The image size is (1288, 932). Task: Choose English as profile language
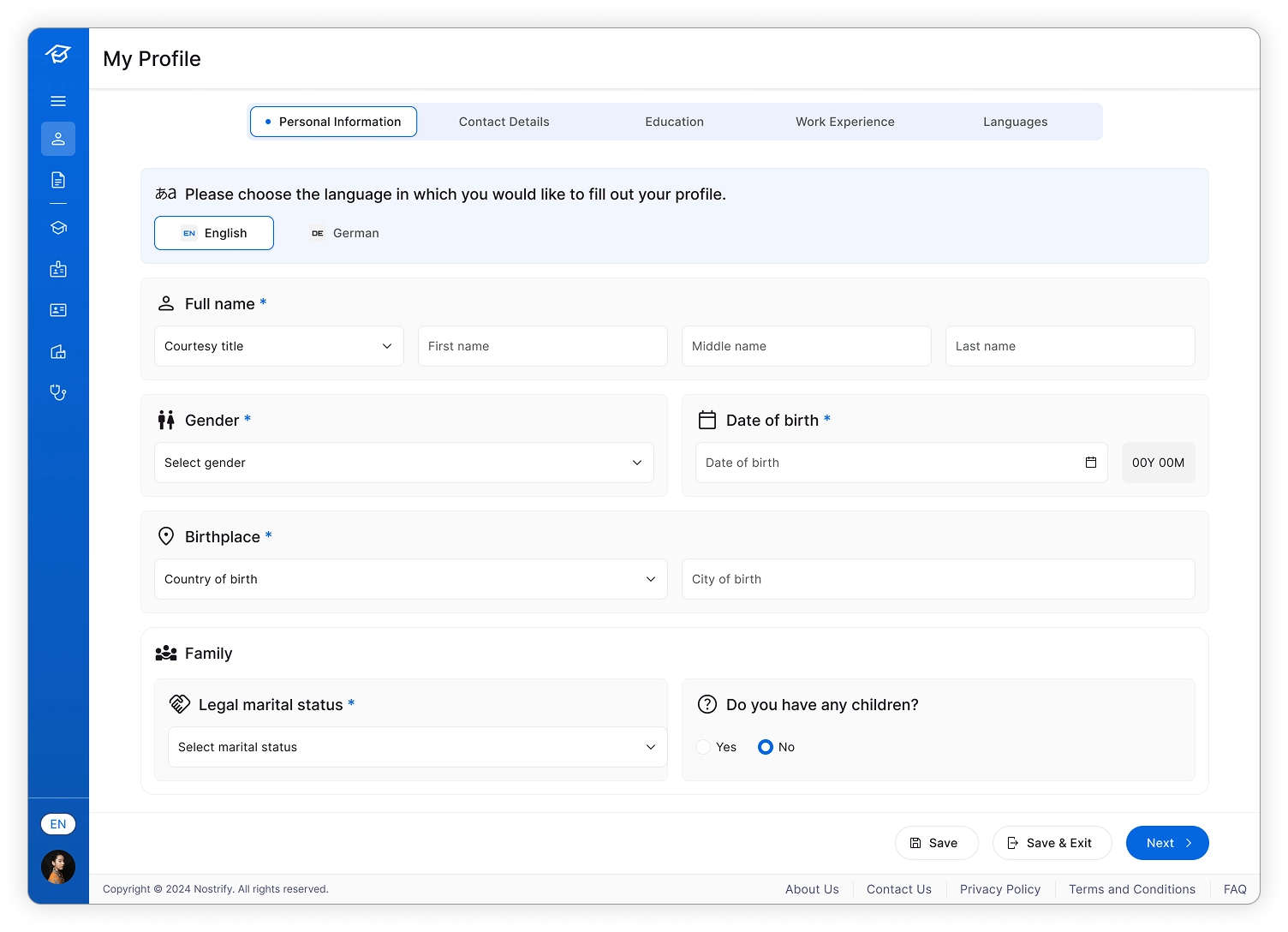[214, 233]
